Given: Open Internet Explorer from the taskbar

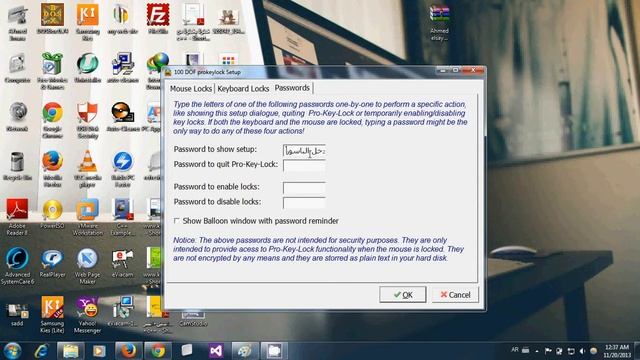Looking at the screenshot, I should tap(42, 351).
